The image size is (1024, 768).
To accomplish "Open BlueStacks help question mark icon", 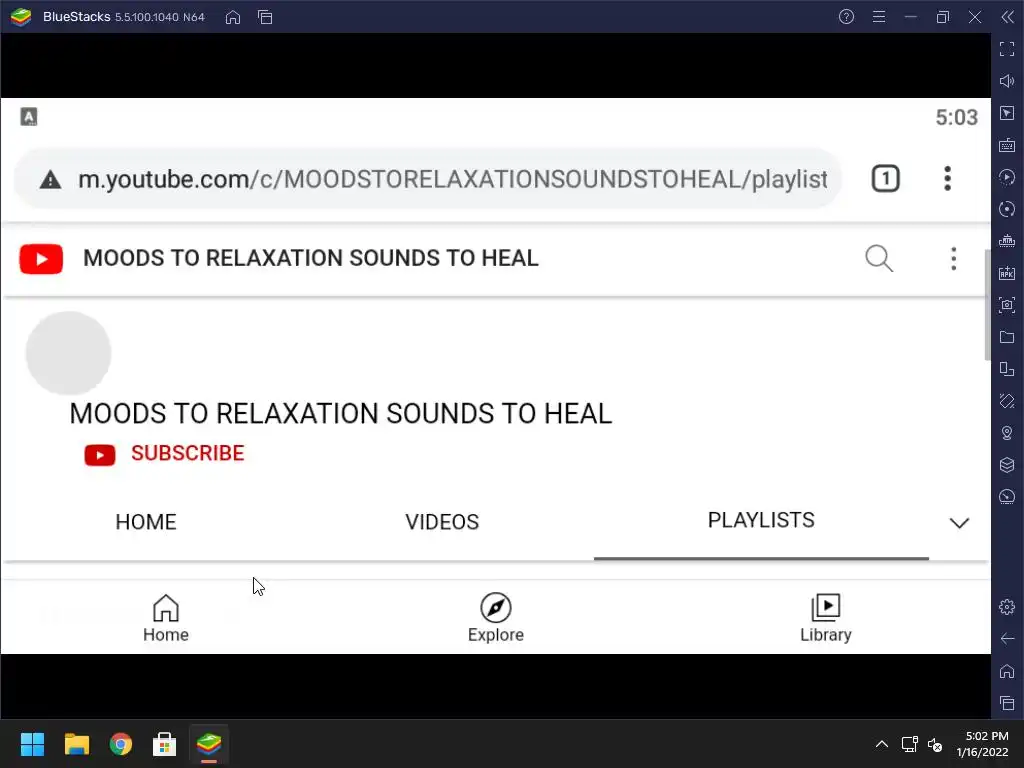I will pyautogui.click(x=846, y=17).
